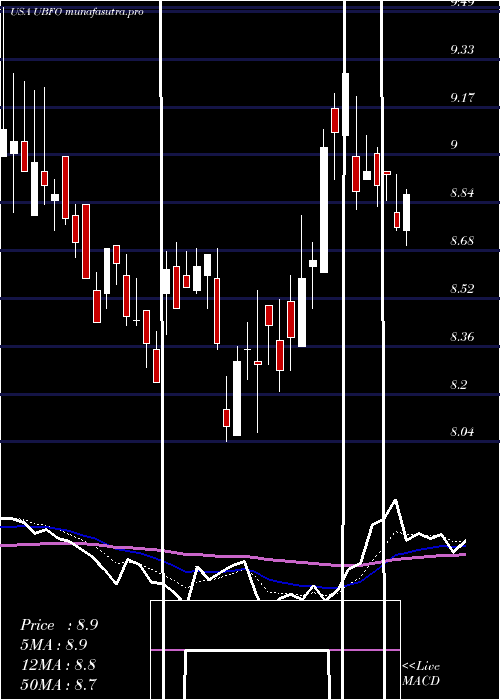Click the 9.33 price axis label
Image resolution: width=500 pixels, height=700 pixels.
[x=462, y=50]
